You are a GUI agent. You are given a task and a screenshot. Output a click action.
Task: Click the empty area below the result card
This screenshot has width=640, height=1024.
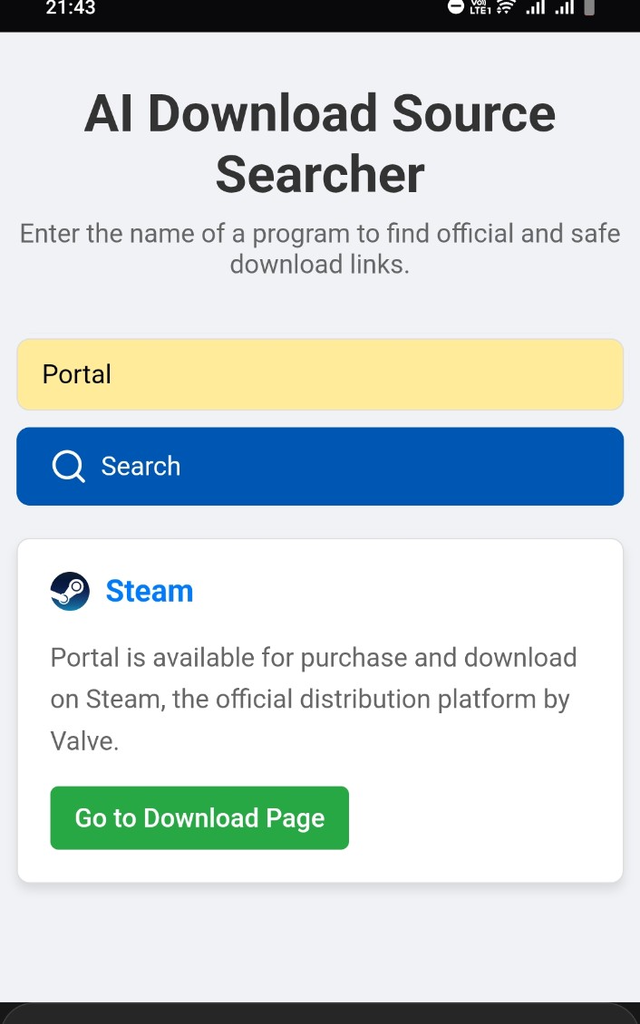[320, 940]
